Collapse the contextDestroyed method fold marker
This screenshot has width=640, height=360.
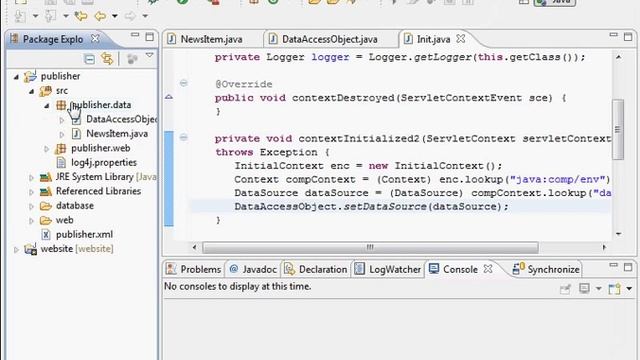(184, 83)
